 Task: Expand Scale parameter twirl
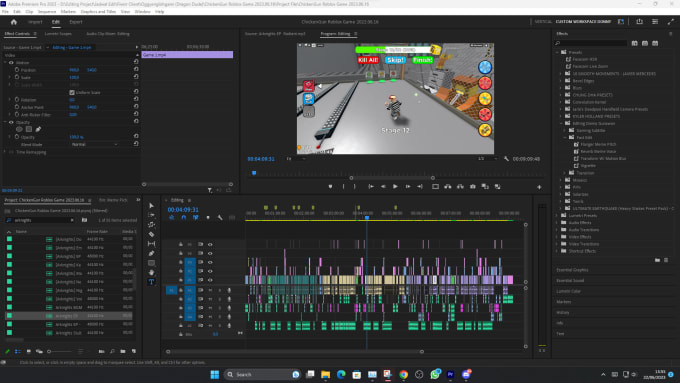[x=10, y=77]
